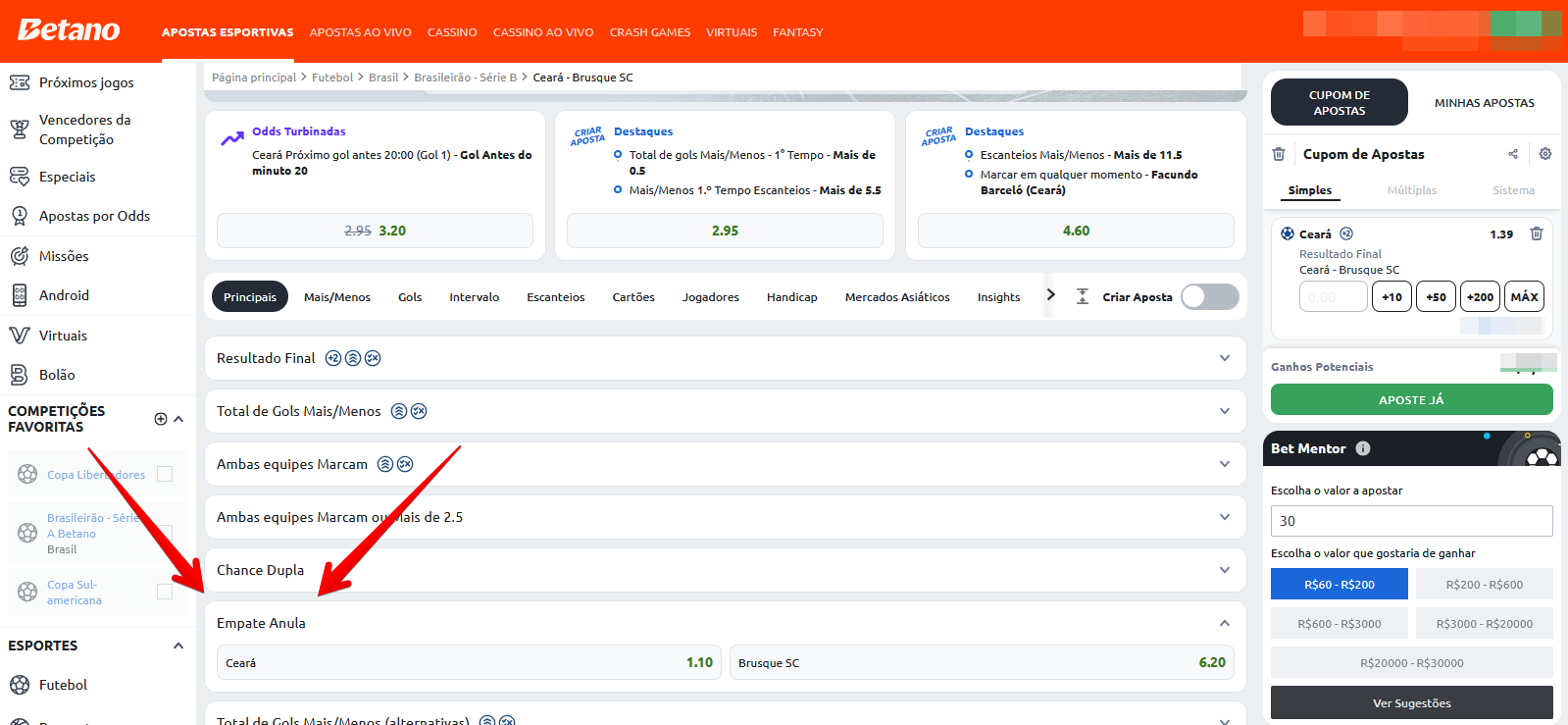Click the Especiais sidebar icon
The width and height of the screenshot is (1568, 725).
20,177
